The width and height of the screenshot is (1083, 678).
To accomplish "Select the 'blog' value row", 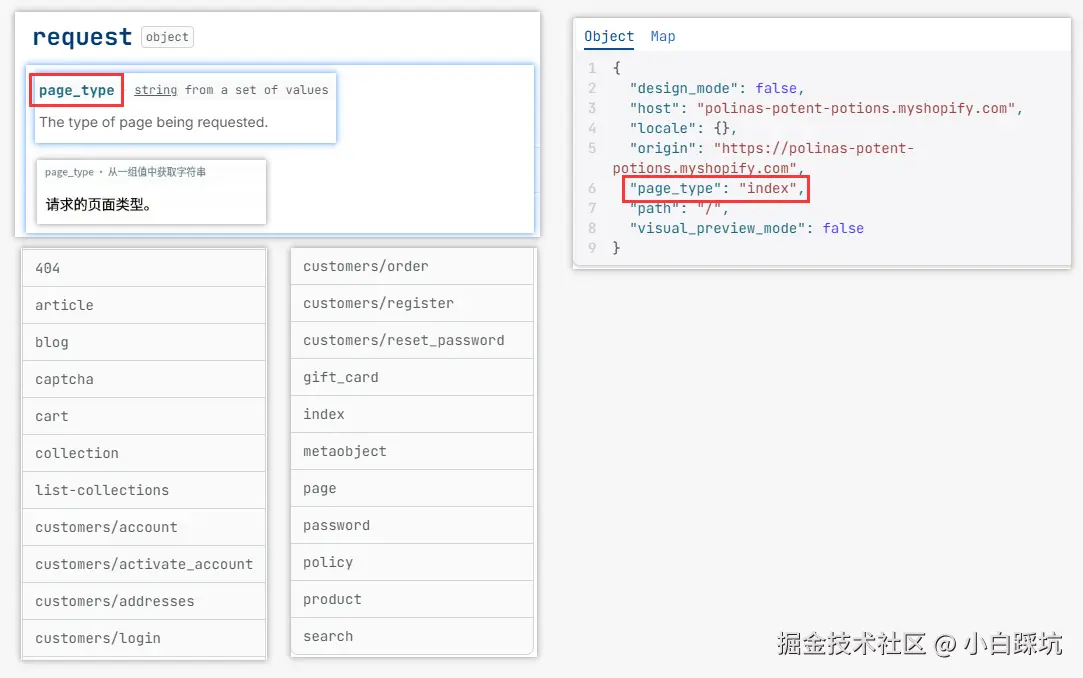I will pos(144,342).
